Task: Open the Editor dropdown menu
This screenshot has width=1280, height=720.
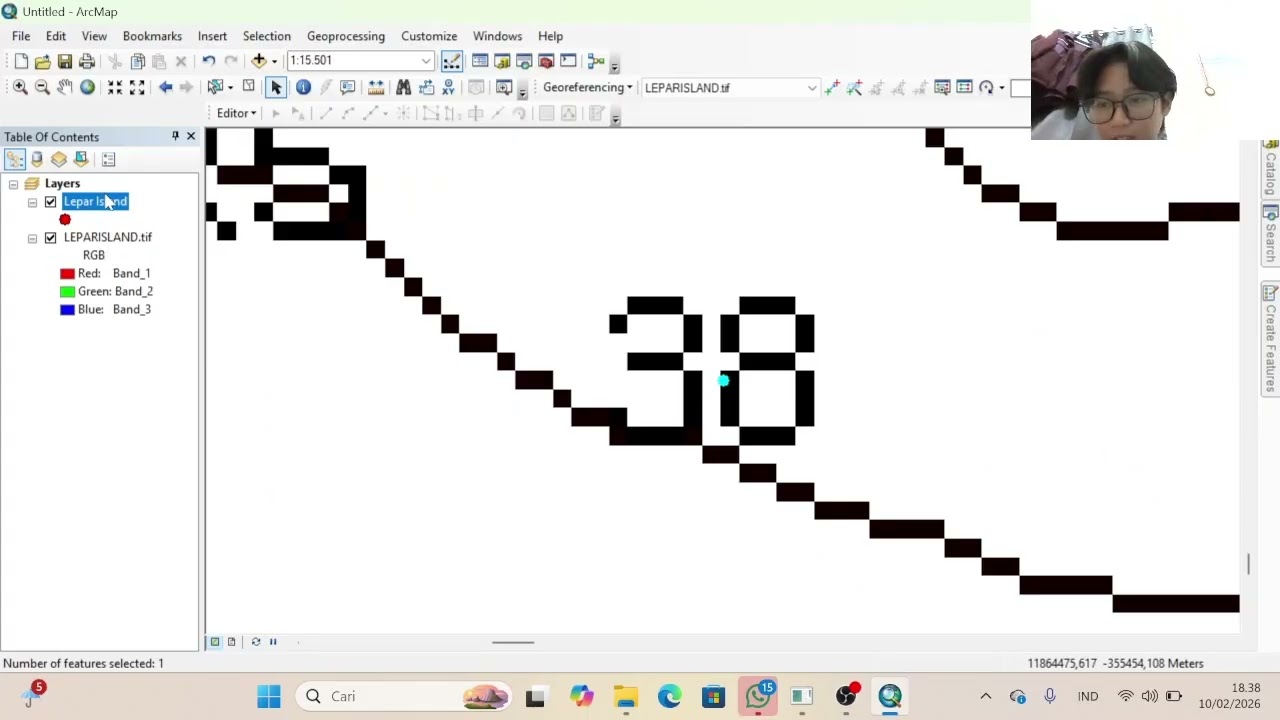Action: tap(237, 113)
